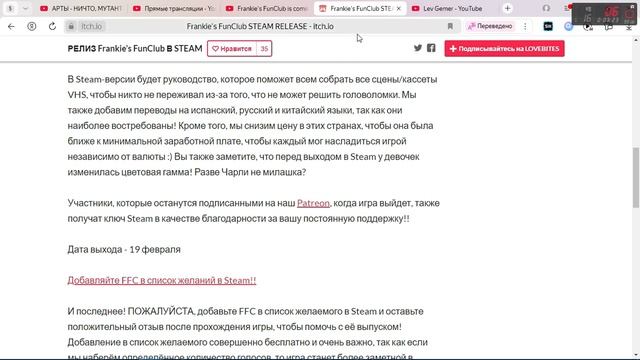Screen dimensions: 640x360
Task: Open the Patreon link in the text
Action: [313, 203]
